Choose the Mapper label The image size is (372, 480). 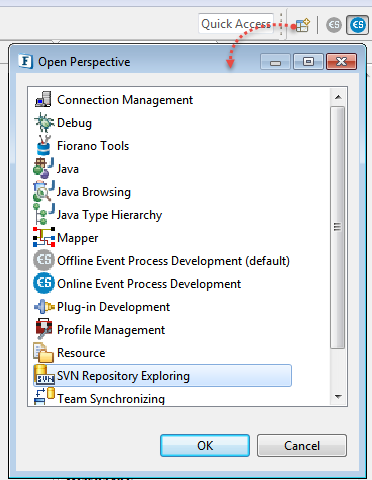pos(78,238)
